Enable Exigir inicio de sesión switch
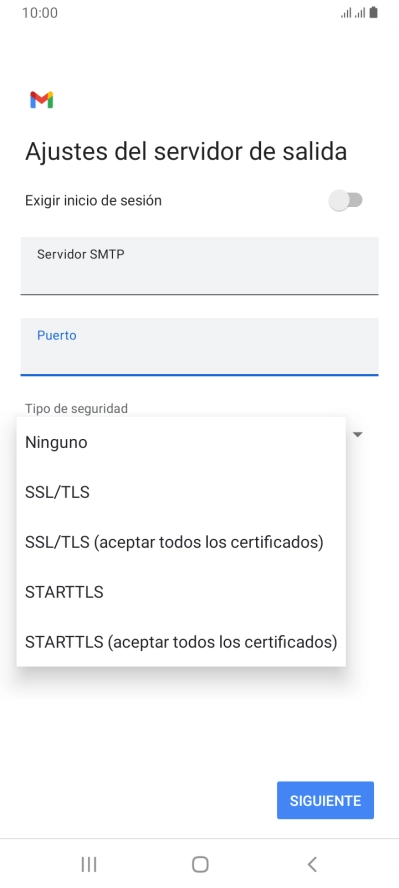Image resolution: width=399 pixels, height=888 pixels. (346, 200)
